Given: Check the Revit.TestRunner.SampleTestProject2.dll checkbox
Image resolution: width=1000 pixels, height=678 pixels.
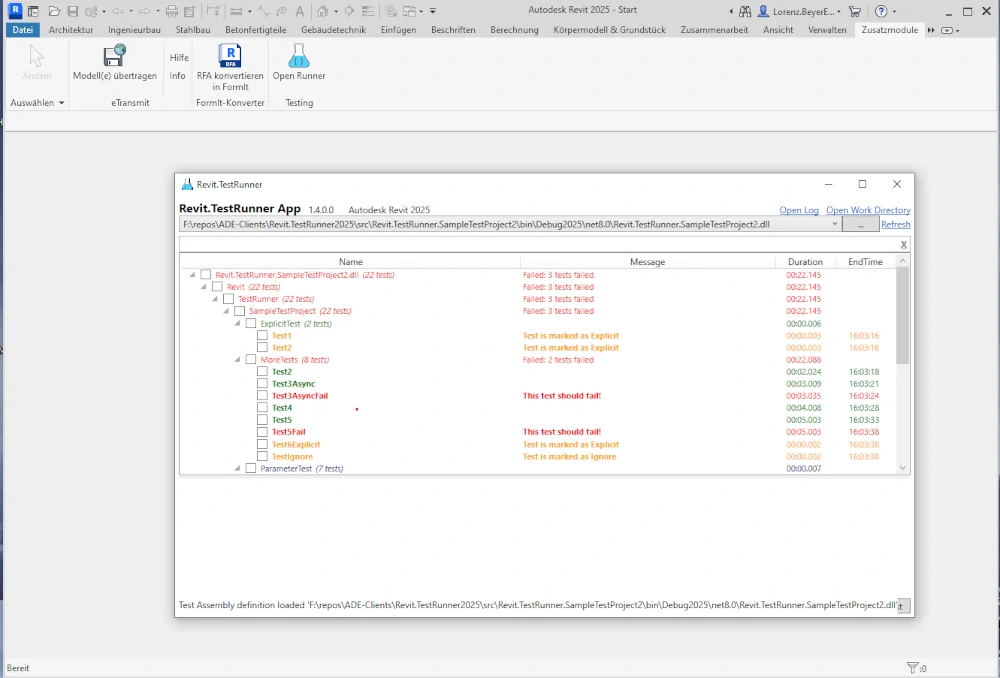Looking at the screenshot, I should coord(205,275).
